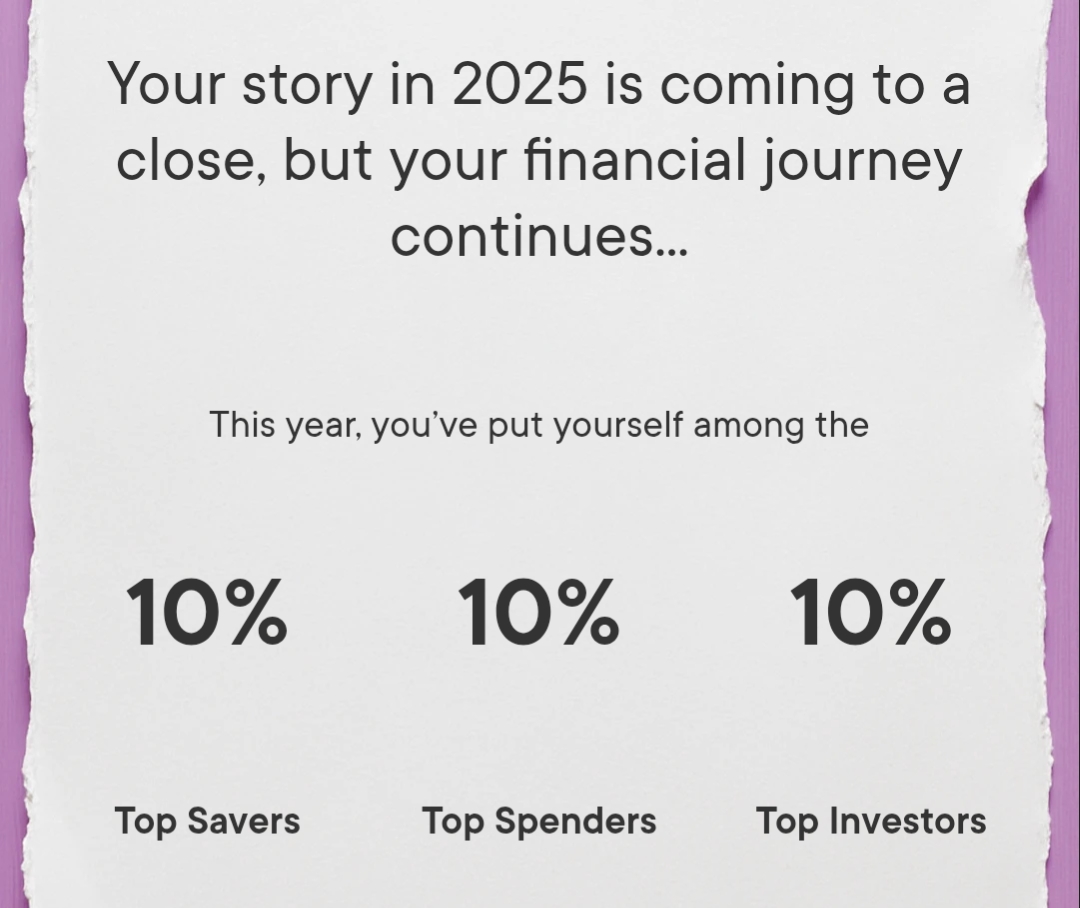Tap the Top Investors label
The width and height of the screenshot is (1080, 908).
[870, 821]
